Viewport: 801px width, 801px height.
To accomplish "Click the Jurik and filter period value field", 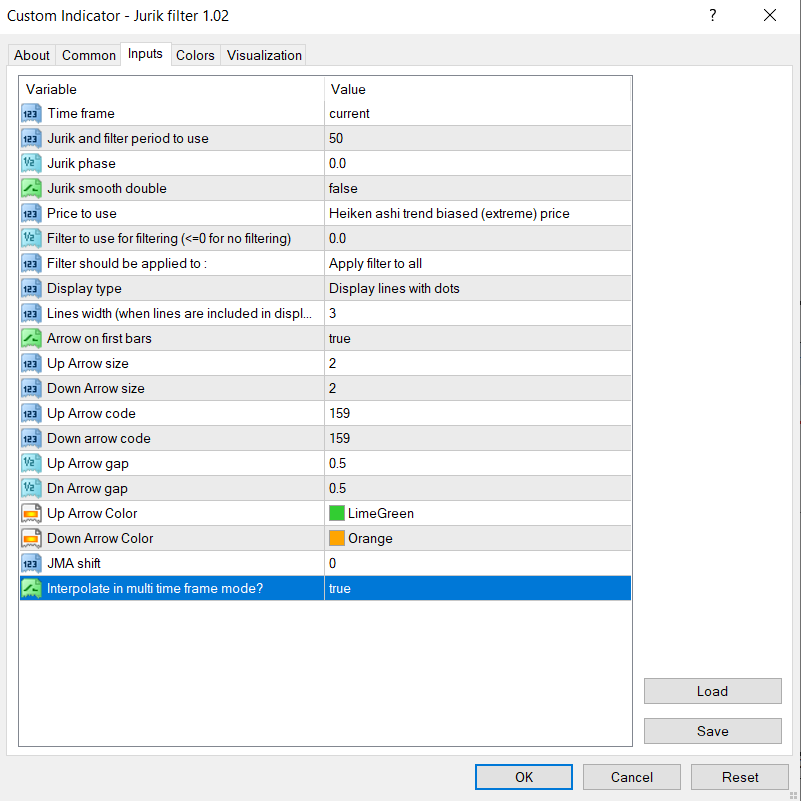I will [x=478, y=139].
